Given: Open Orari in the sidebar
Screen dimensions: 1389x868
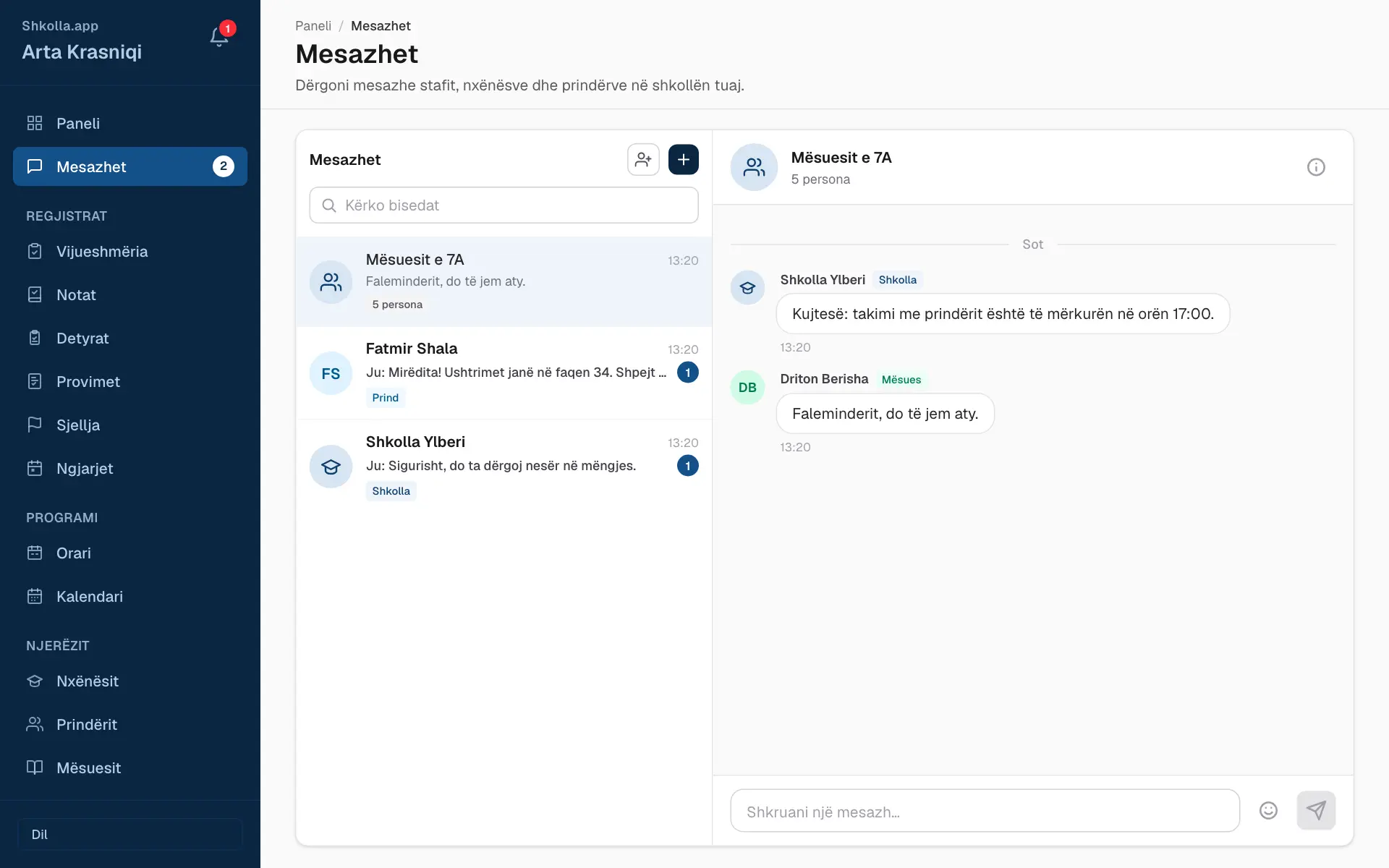Looking at the screenshot, I should point(130,553).
